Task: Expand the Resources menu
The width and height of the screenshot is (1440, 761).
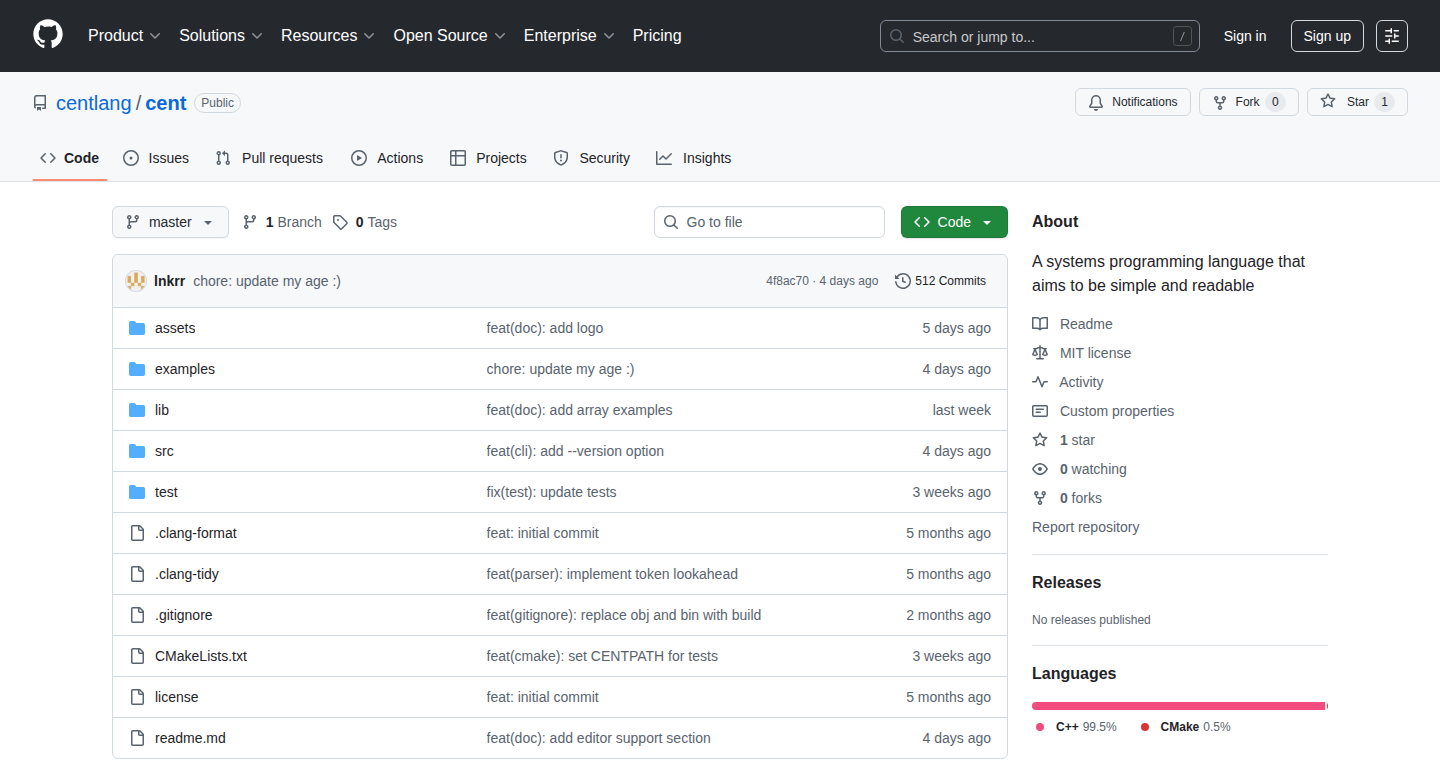Action: tap(328, 36)
